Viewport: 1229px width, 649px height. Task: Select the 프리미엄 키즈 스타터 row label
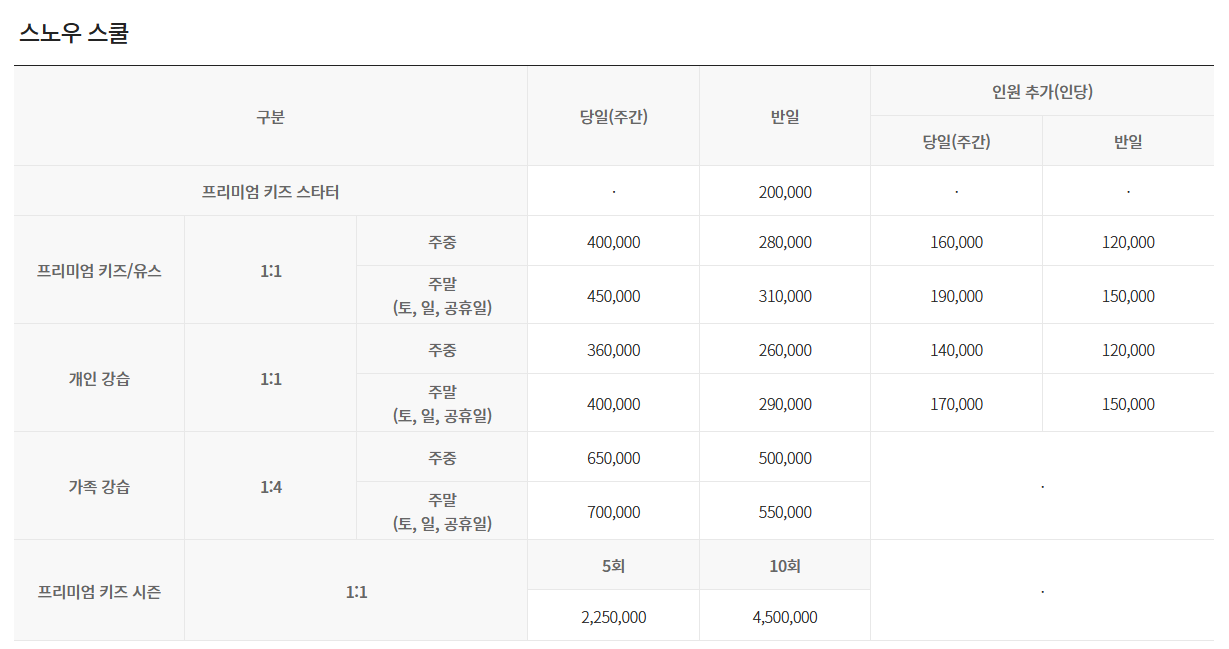[271, 190]
